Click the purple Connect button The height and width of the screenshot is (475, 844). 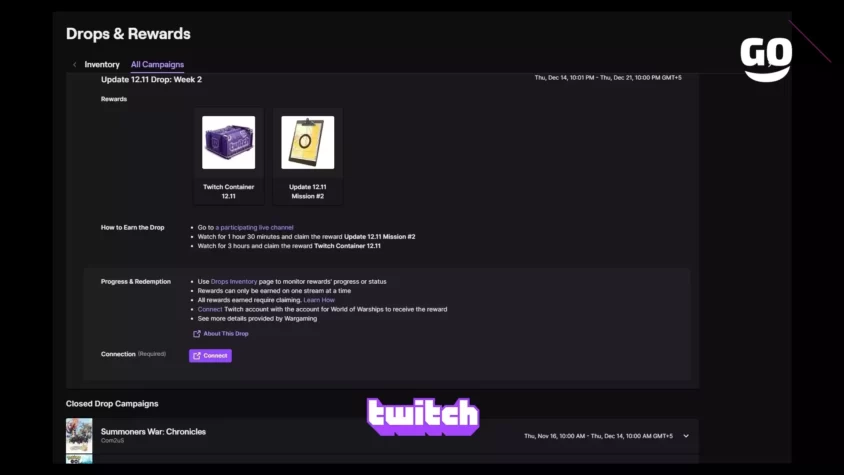tap(210, 355)
